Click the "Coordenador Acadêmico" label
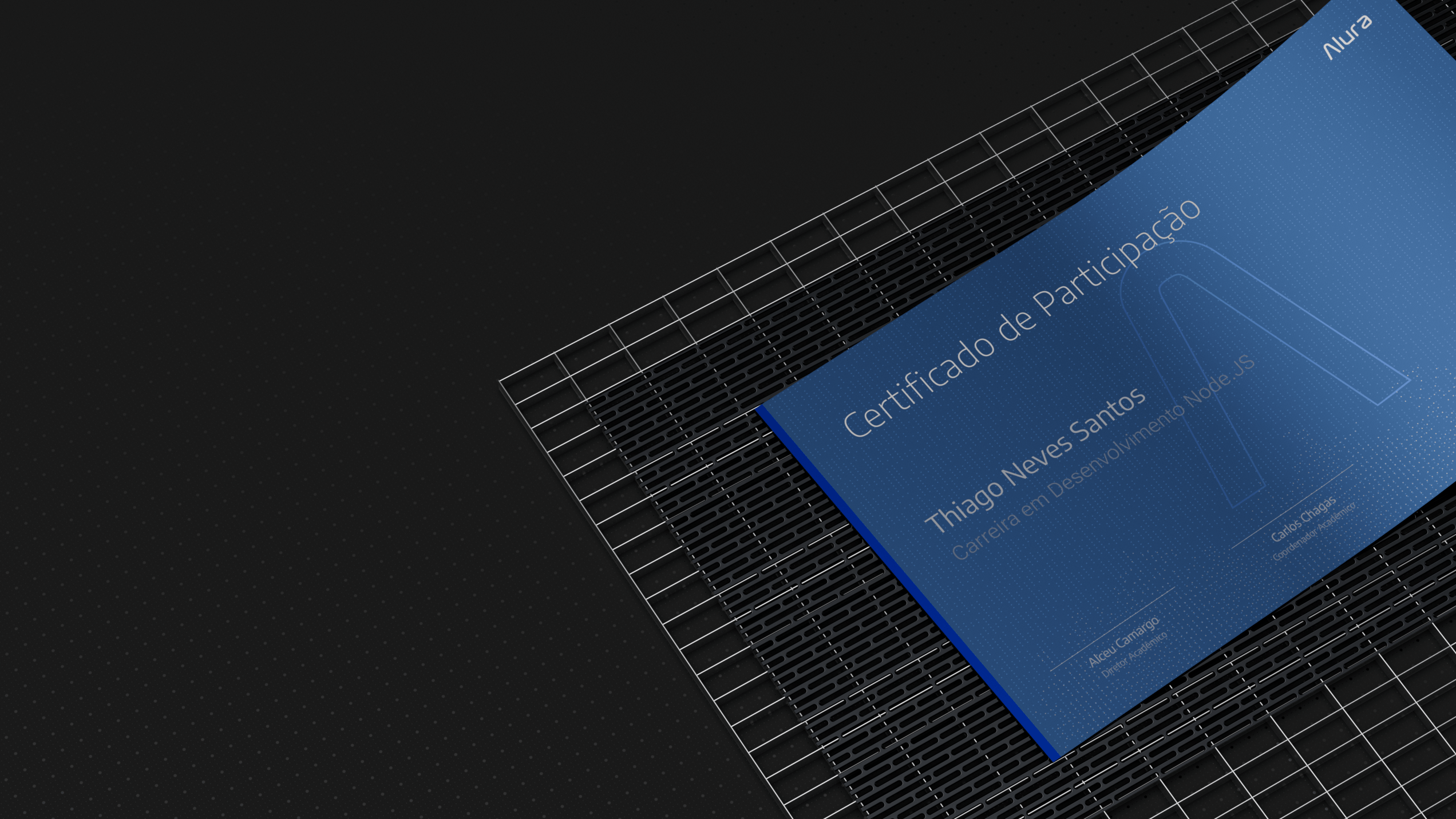1456x819 pixels. point(1314,532)
